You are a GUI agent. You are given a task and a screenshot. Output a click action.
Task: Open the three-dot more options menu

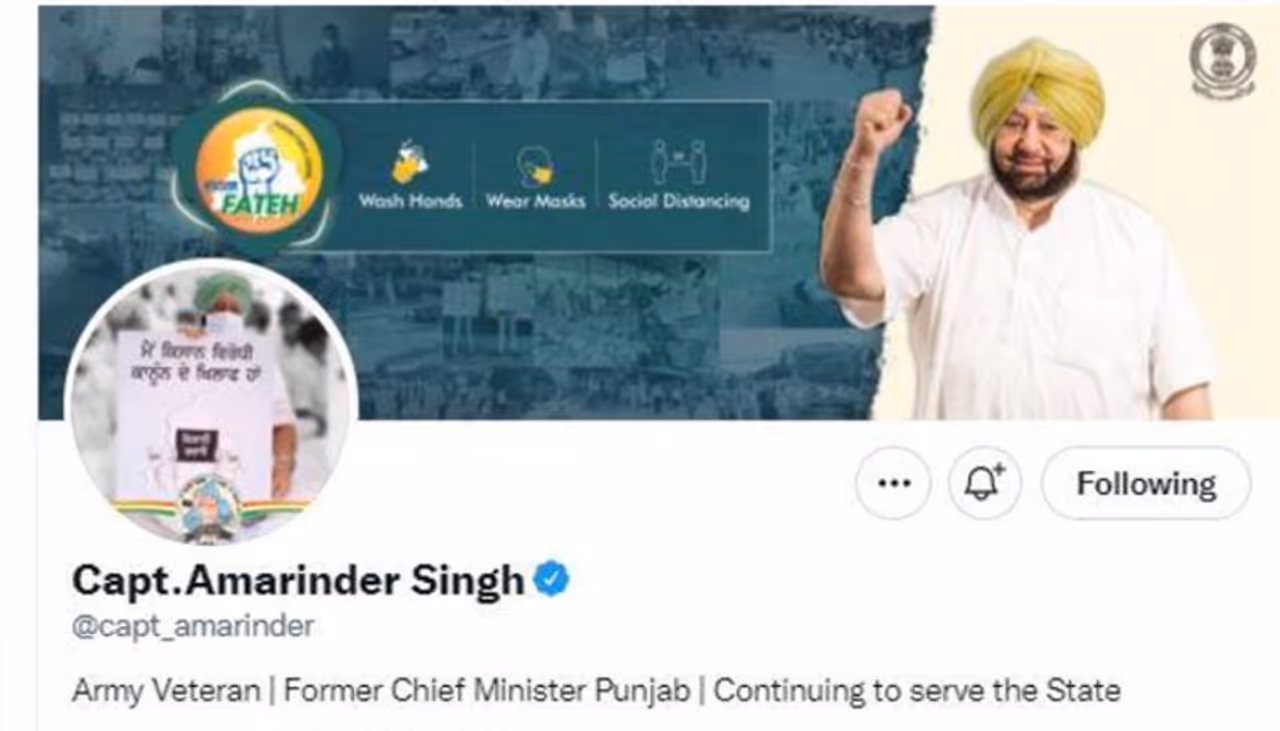click(x=893, y=484)
